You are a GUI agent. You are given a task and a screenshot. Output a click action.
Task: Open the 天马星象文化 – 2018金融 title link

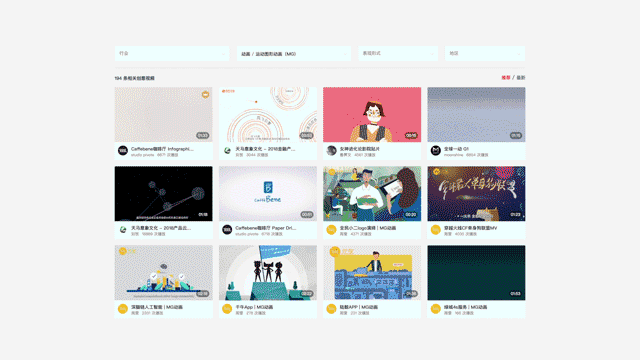[x=265, y=149]
